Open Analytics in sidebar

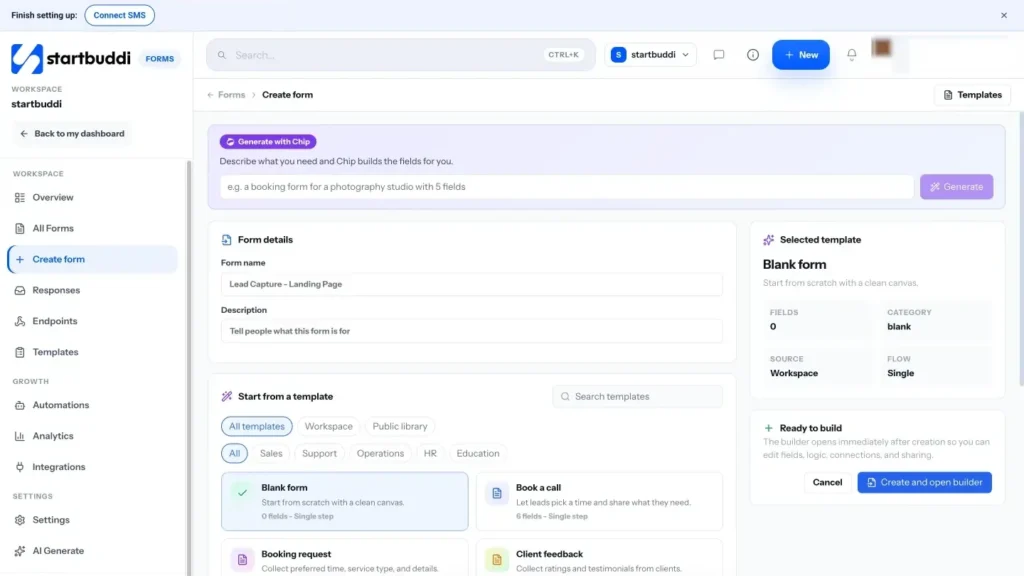pos(92,436)
